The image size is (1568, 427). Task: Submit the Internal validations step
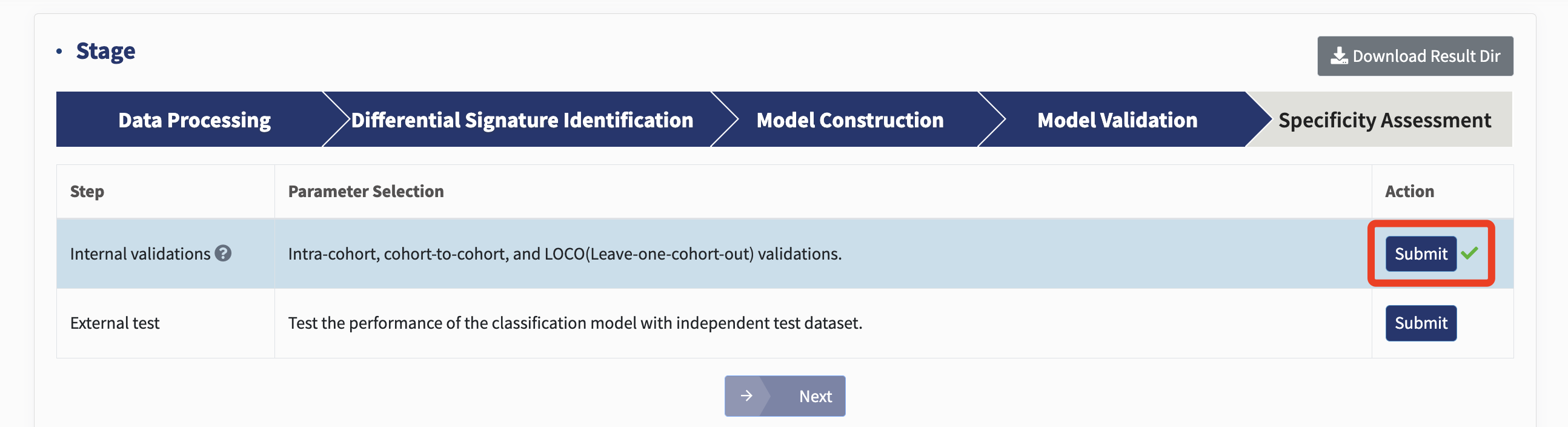click(x=1421, y=254)
